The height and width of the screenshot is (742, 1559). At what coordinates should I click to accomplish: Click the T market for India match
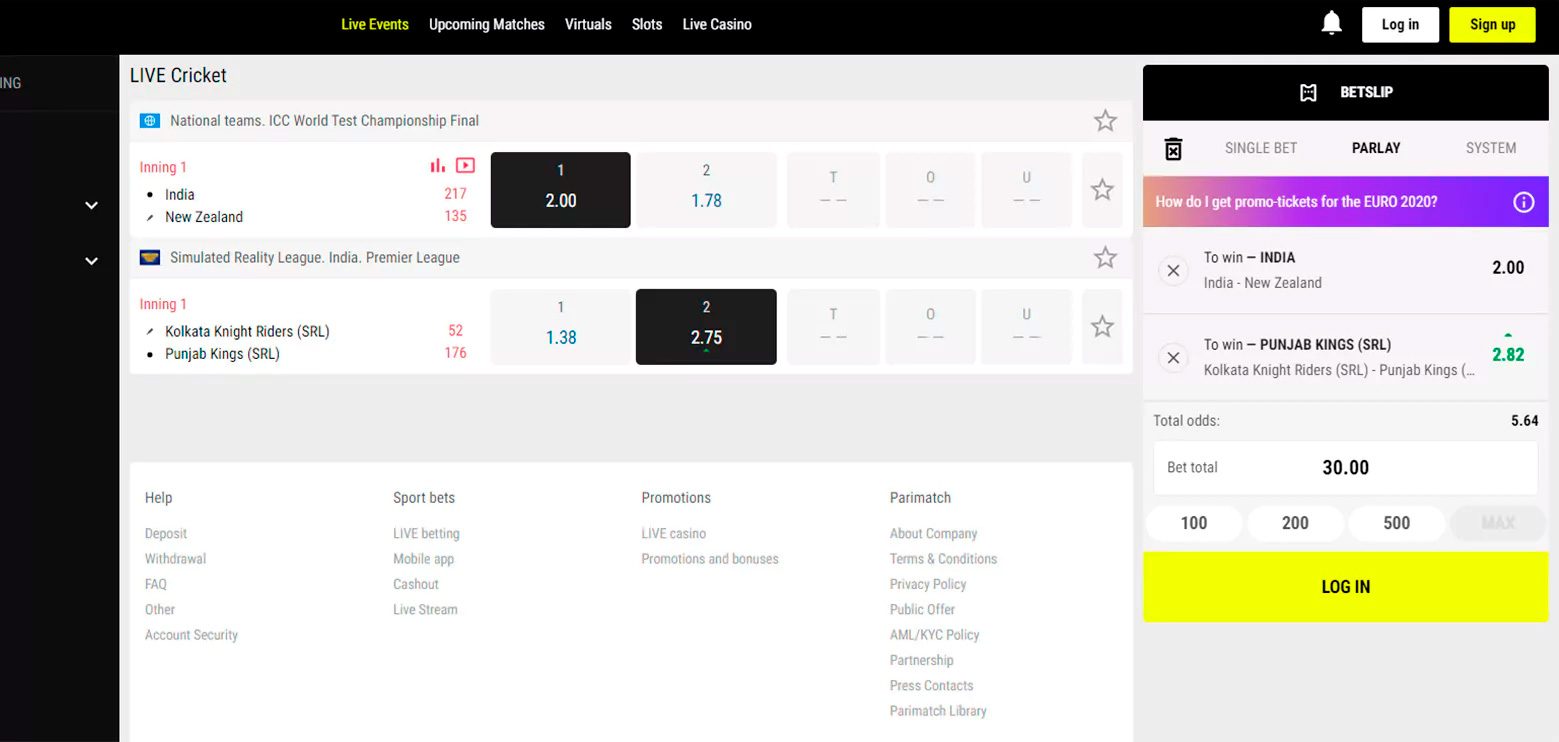(833, 190)
